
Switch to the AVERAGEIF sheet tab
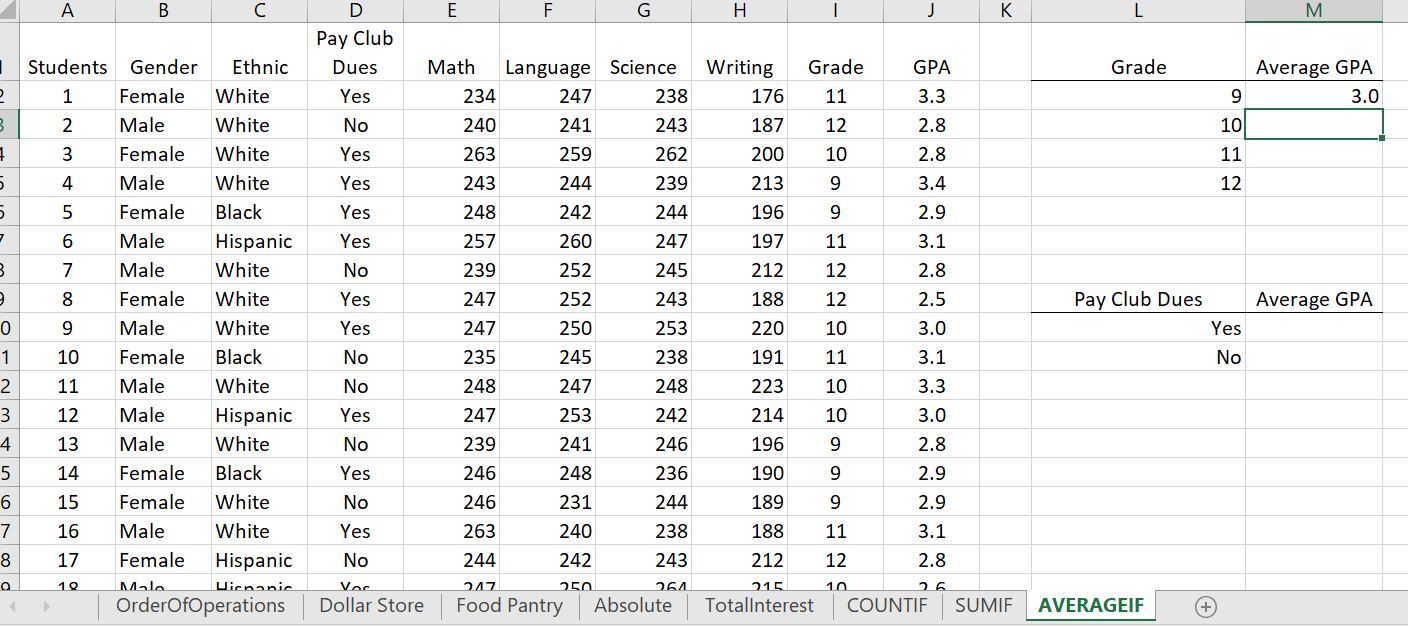pos(1091,606)
